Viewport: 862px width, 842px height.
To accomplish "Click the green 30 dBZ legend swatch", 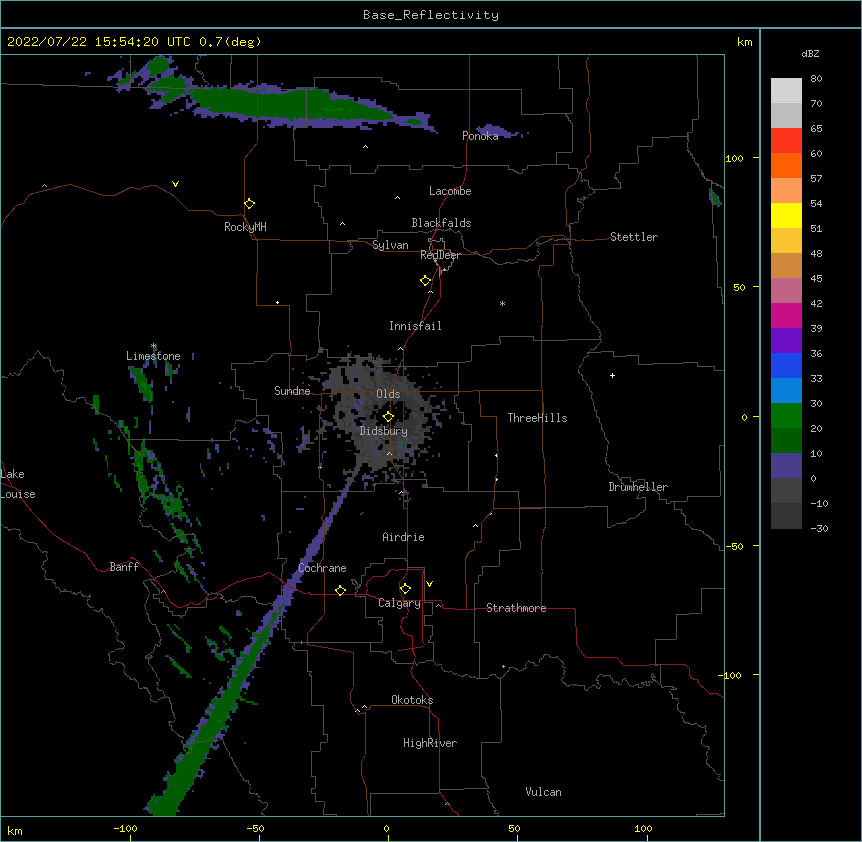I will [786, 416].
